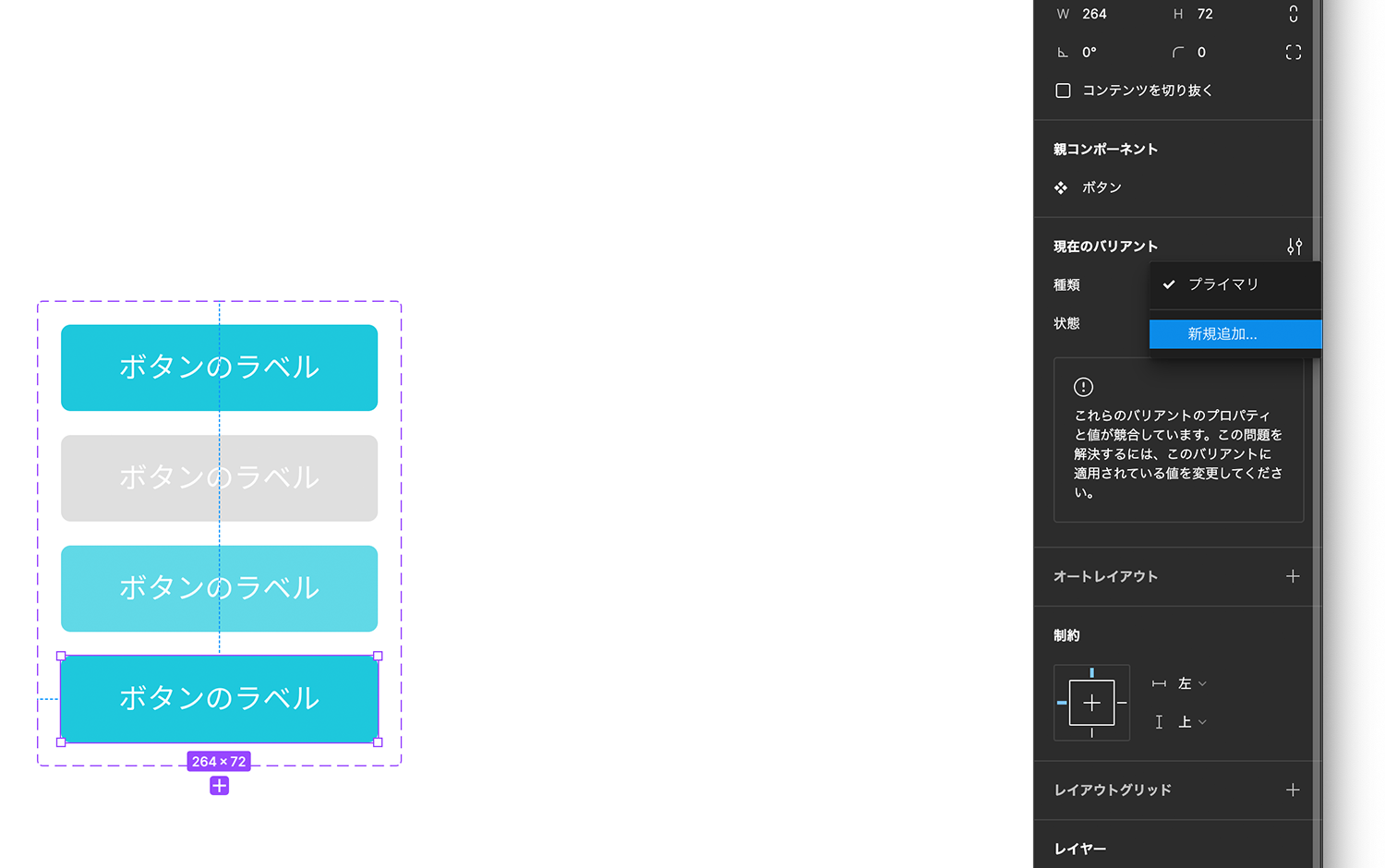The height and width of the screenshot is (868, 1385).
Task: Click the rotation angle icon
Action: tap(1063, 53)
